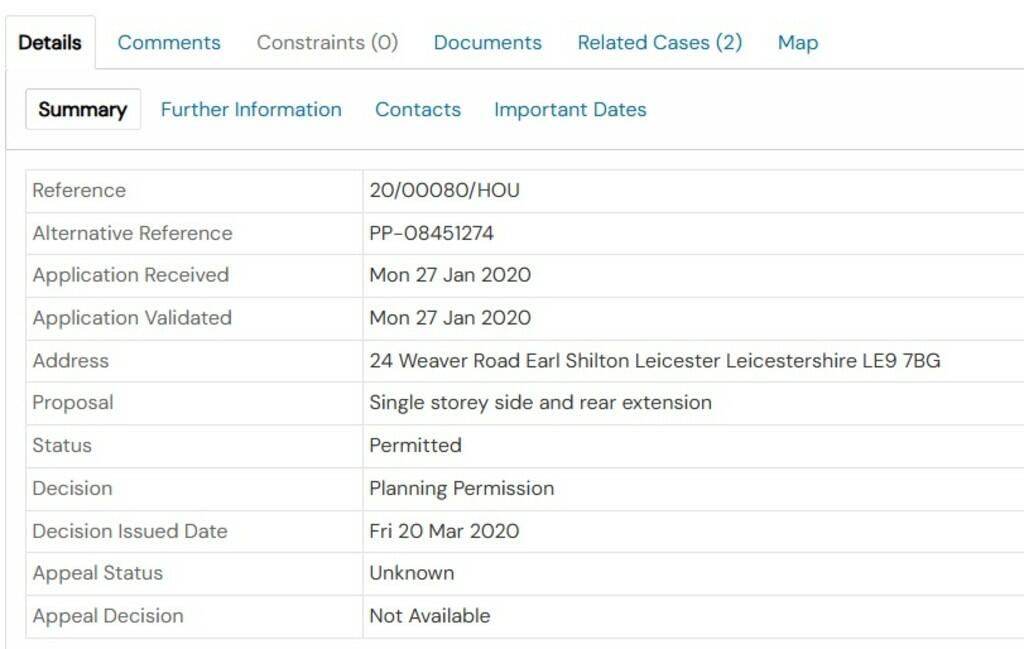Click the reference number 20/00080/HOU
Viewport: 1024px width, 649px height.
click(444, 190)
